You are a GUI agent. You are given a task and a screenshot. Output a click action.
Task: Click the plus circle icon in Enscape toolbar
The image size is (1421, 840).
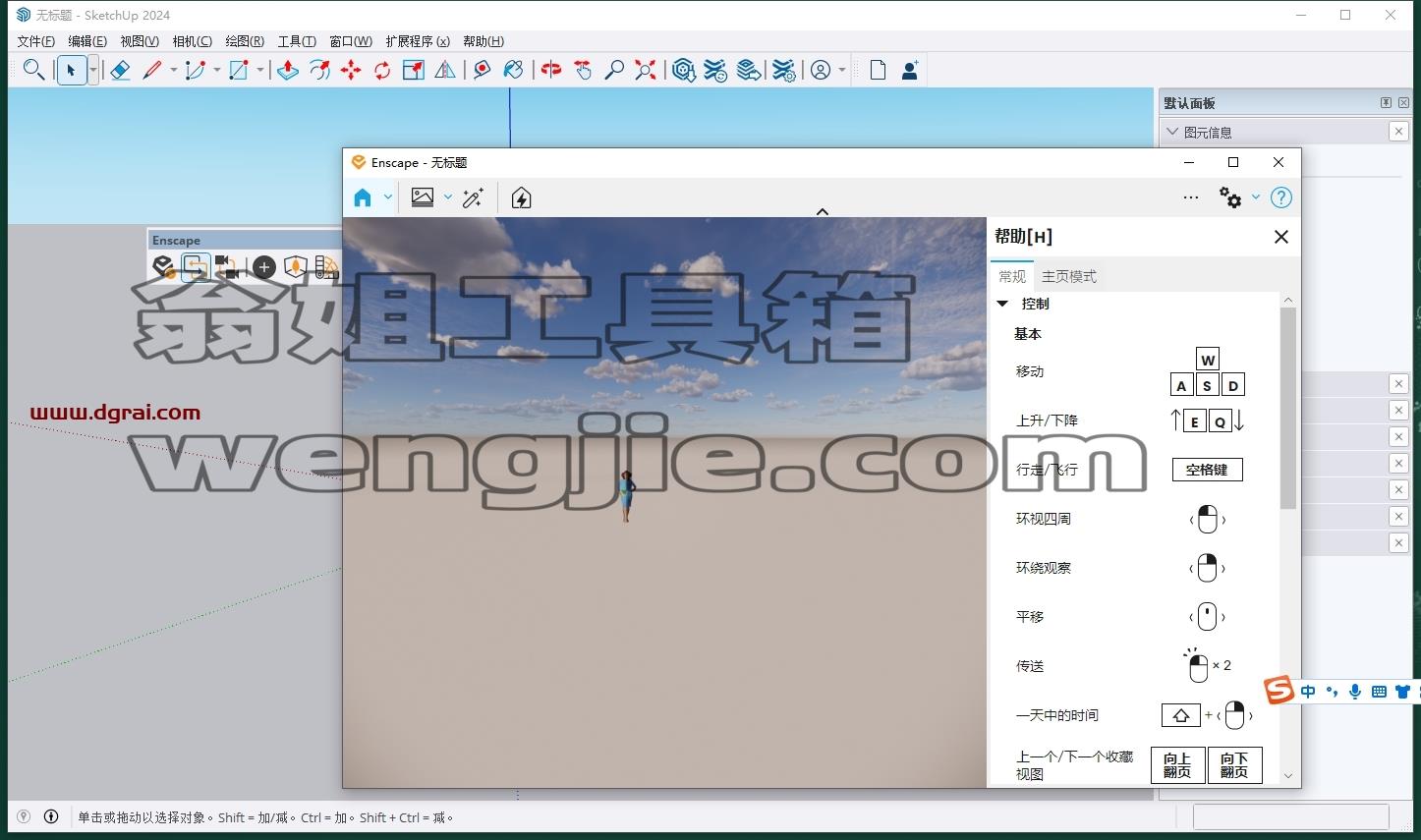[x=263, y=266]
